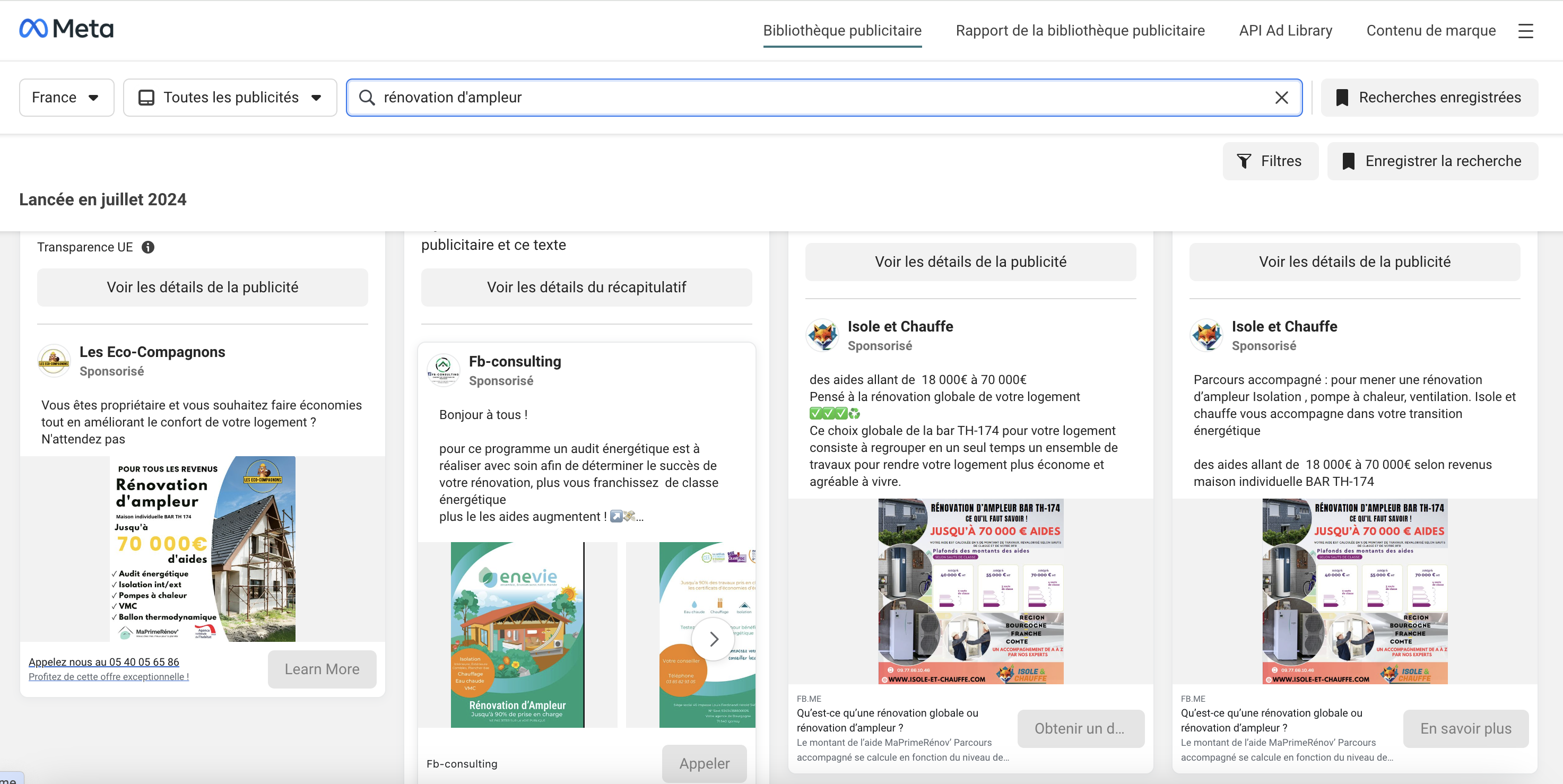Click the magnifying glass search icon
The width and height of the screenshot is (1563, 784).
[x=367, y=98]
